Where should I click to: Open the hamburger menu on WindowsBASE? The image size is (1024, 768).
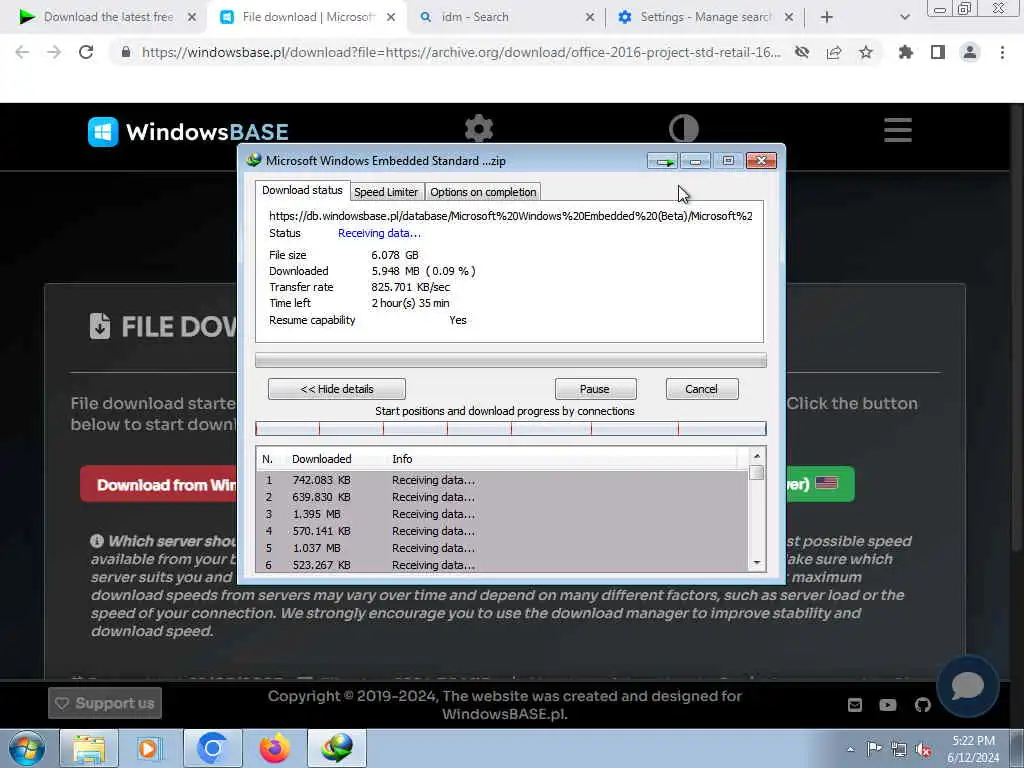click(x=898, y=130)
